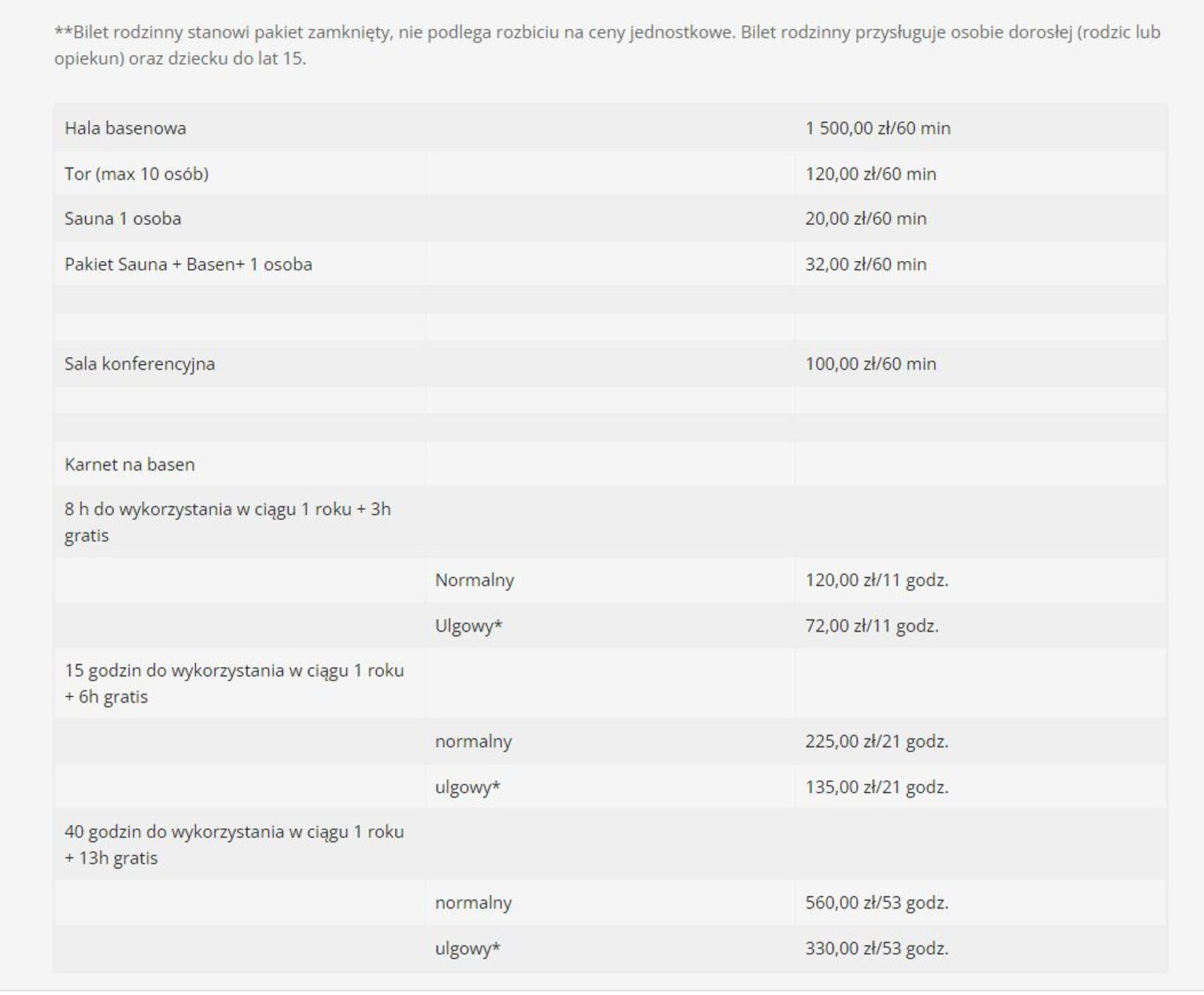1204x995 pixels.
Task: Click the 20,00 zł/60 min price
Action: pos(866,219)
